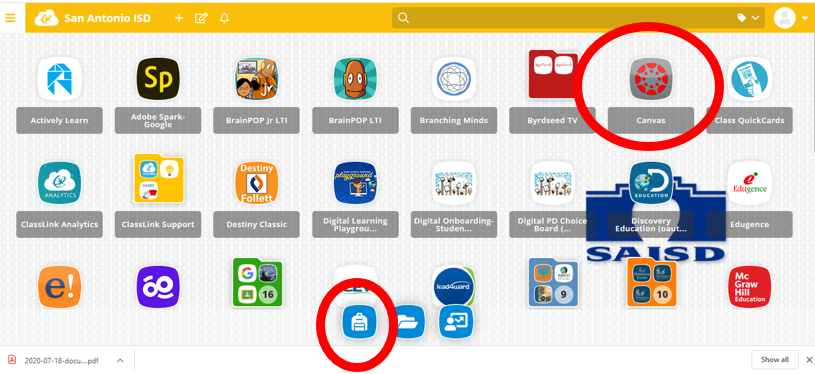Open the BrainPOP Jr app icon

tap(257, 79)
